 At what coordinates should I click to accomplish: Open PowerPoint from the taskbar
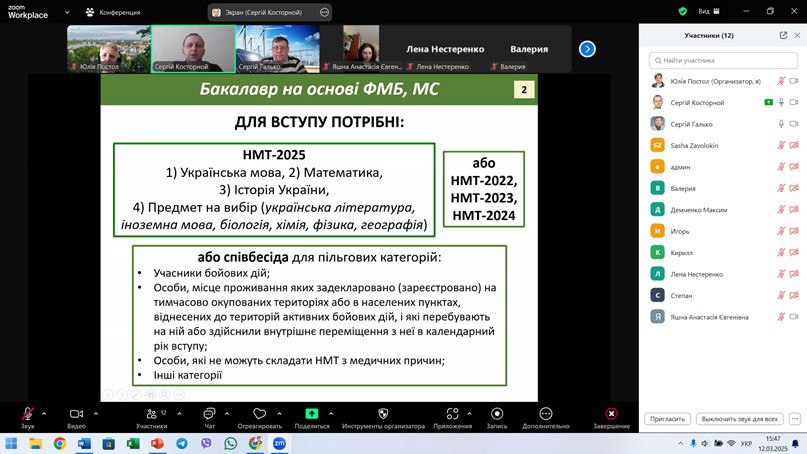[157, 443]
